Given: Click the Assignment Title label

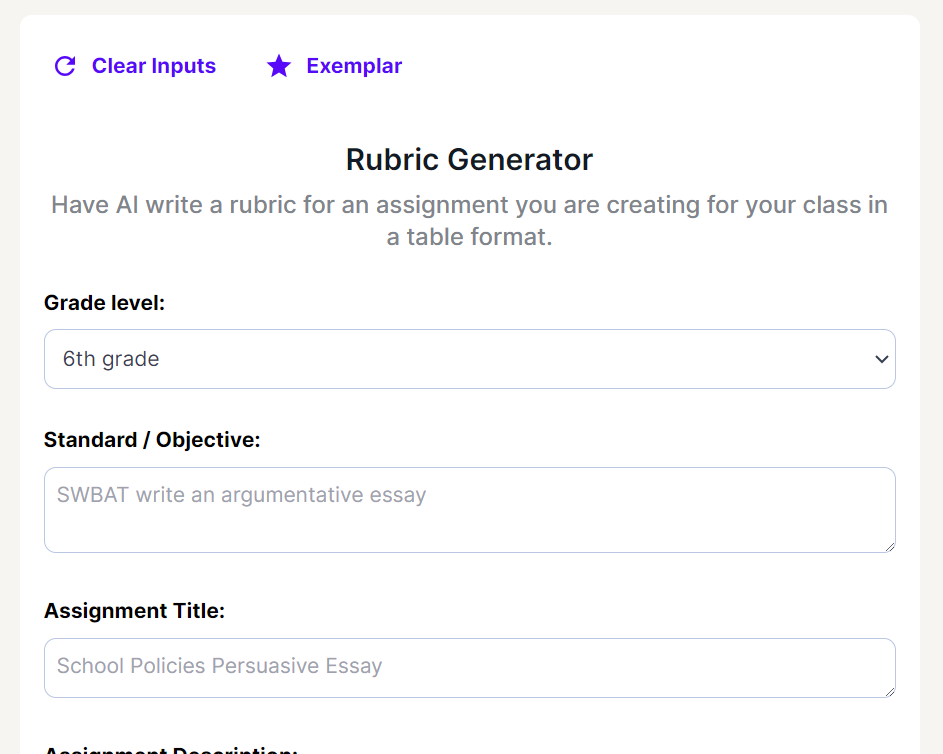Looking at the screenshot, I should 134,611.
